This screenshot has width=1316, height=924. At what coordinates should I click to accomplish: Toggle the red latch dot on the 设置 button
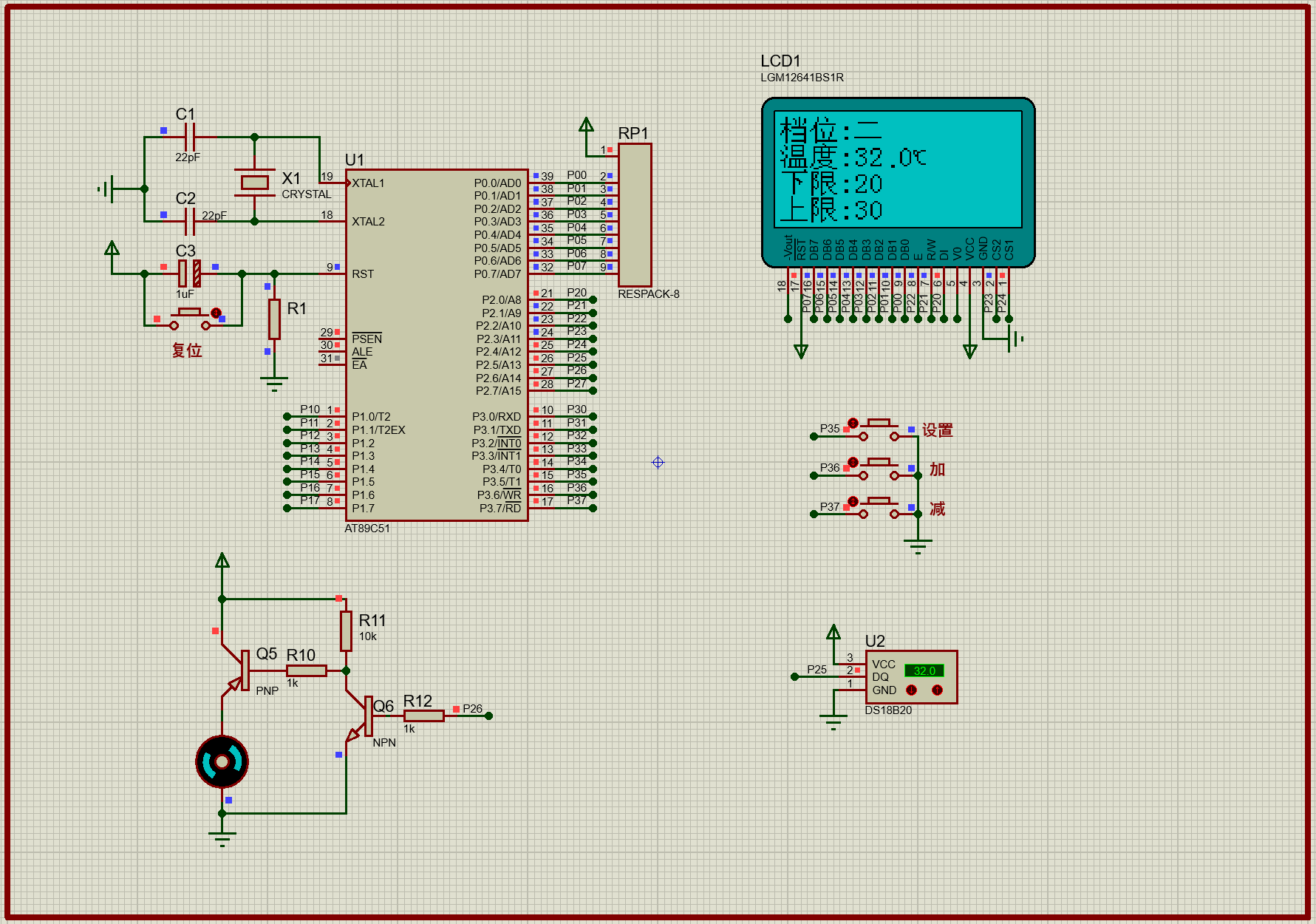coord(853,423)
